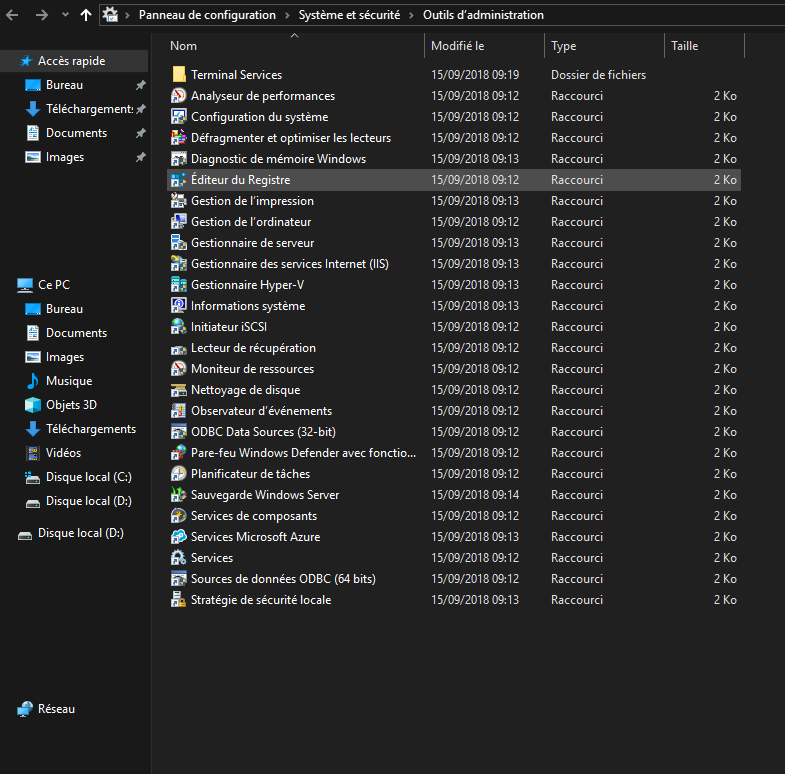Click the Gestionnaire des services Internet (IIS) icon

pos(179,264)
